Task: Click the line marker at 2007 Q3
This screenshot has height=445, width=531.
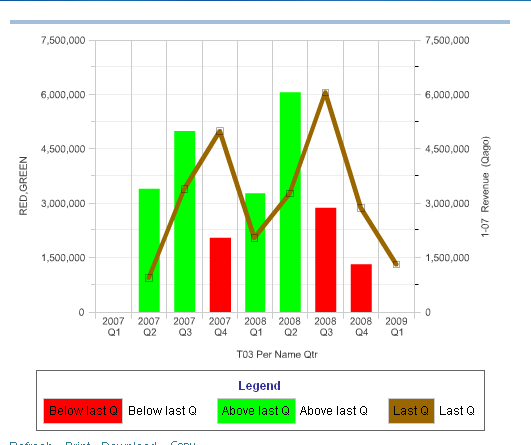Action: [185, 189]
